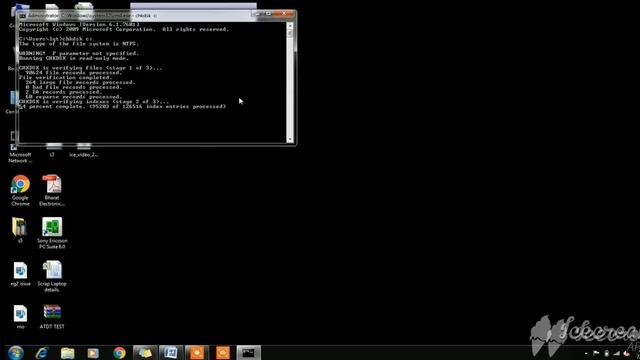Select the ice_video_2 desktop file
The width and height of the screenshot is (640, 360).
[83, 151]
